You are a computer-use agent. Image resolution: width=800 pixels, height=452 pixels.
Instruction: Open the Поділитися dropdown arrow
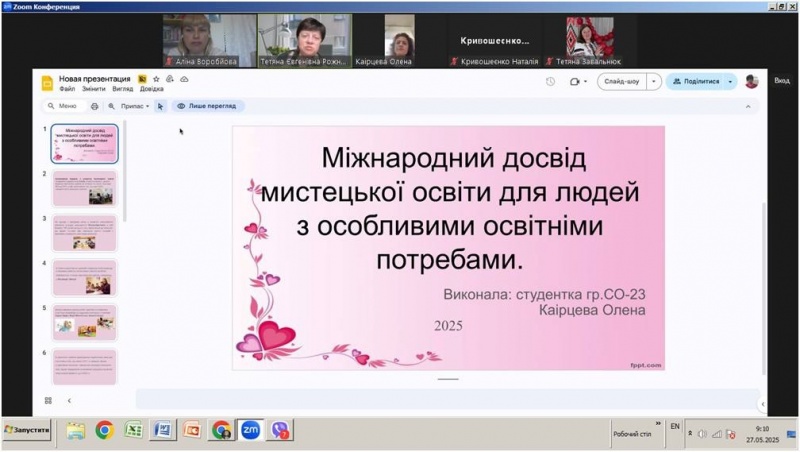coord(731,82)
